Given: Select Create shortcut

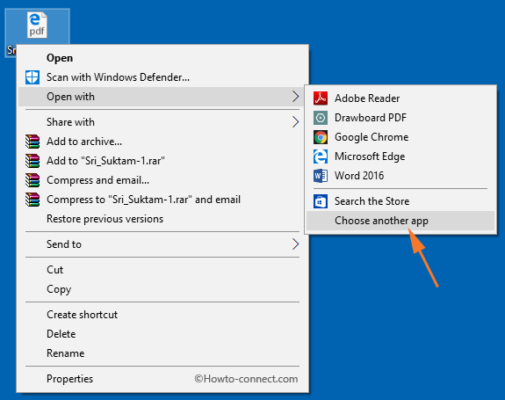Looking at the screenshot, I should coord(162,315).
